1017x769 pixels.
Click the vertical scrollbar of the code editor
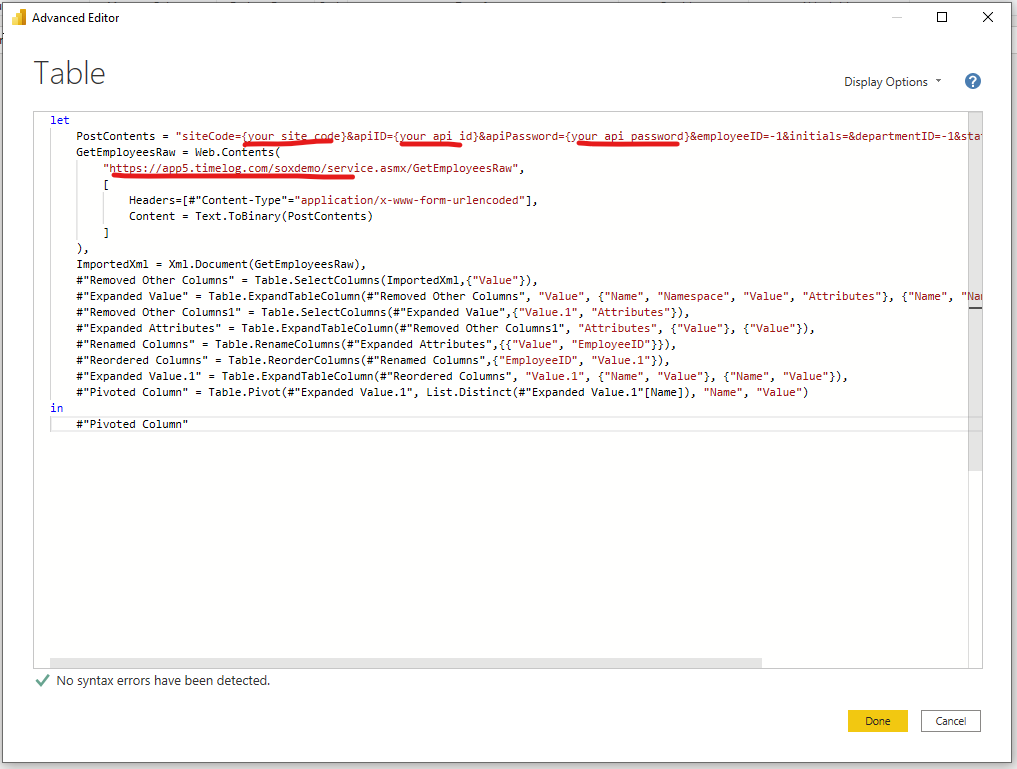point(975,300)
